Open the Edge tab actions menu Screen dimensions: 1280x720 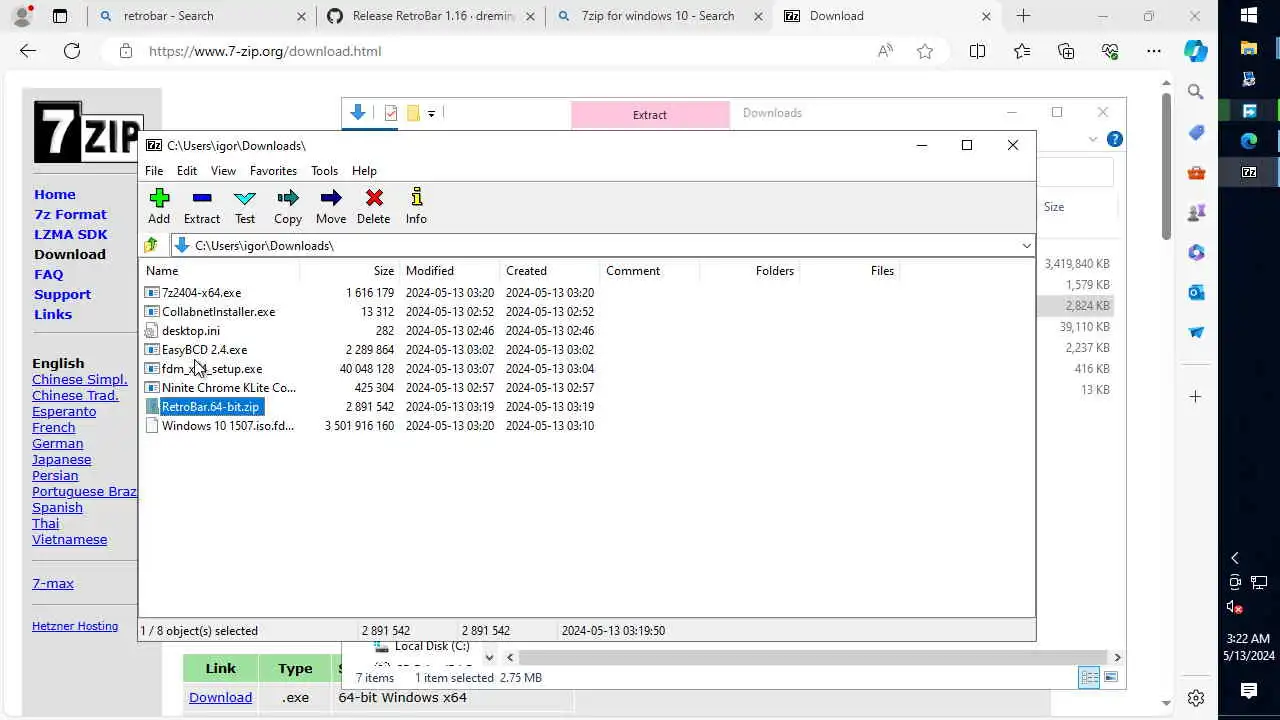(x=60, y=16)
